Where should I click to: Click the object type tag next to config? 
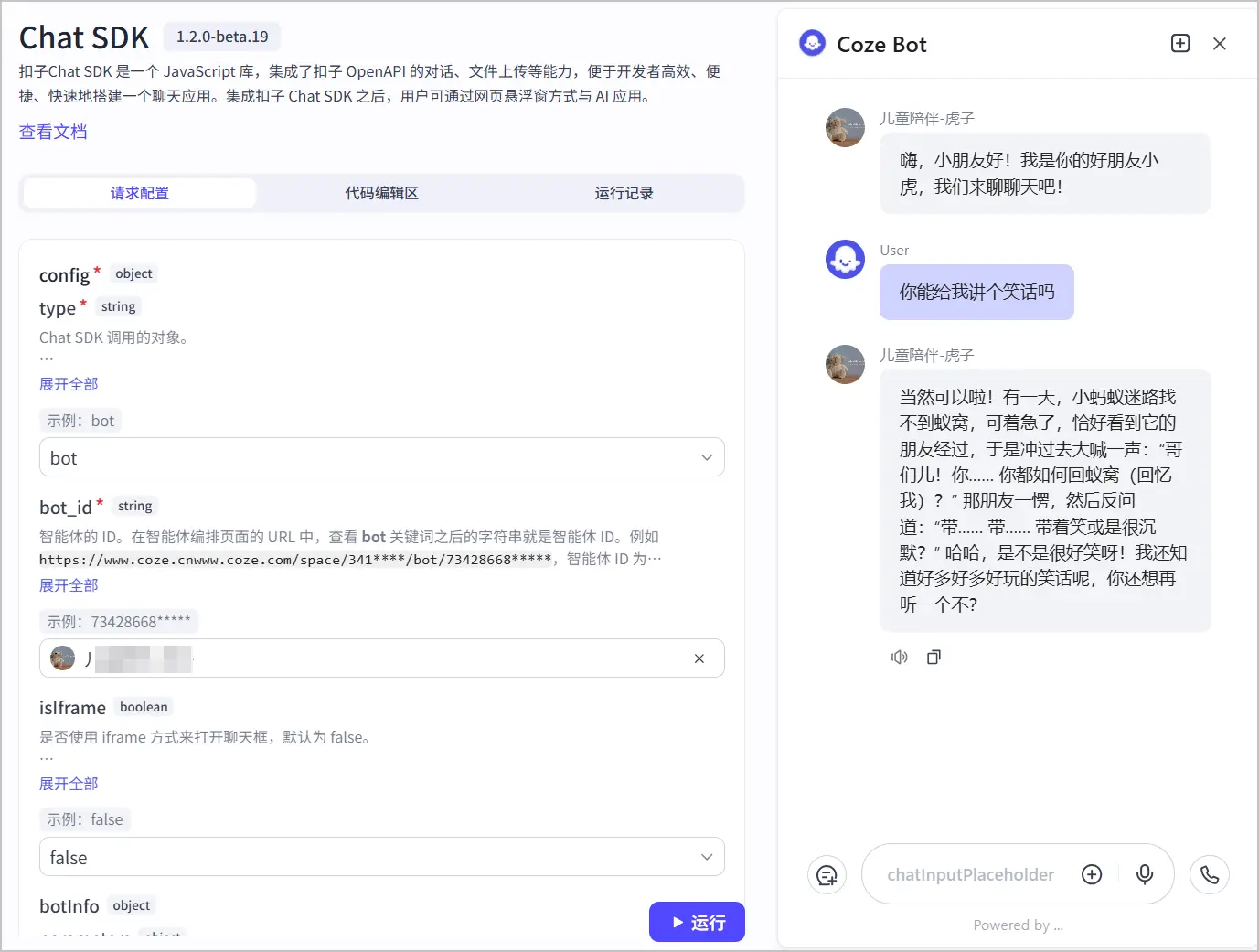pyautogui.click(x=133, y=273)
